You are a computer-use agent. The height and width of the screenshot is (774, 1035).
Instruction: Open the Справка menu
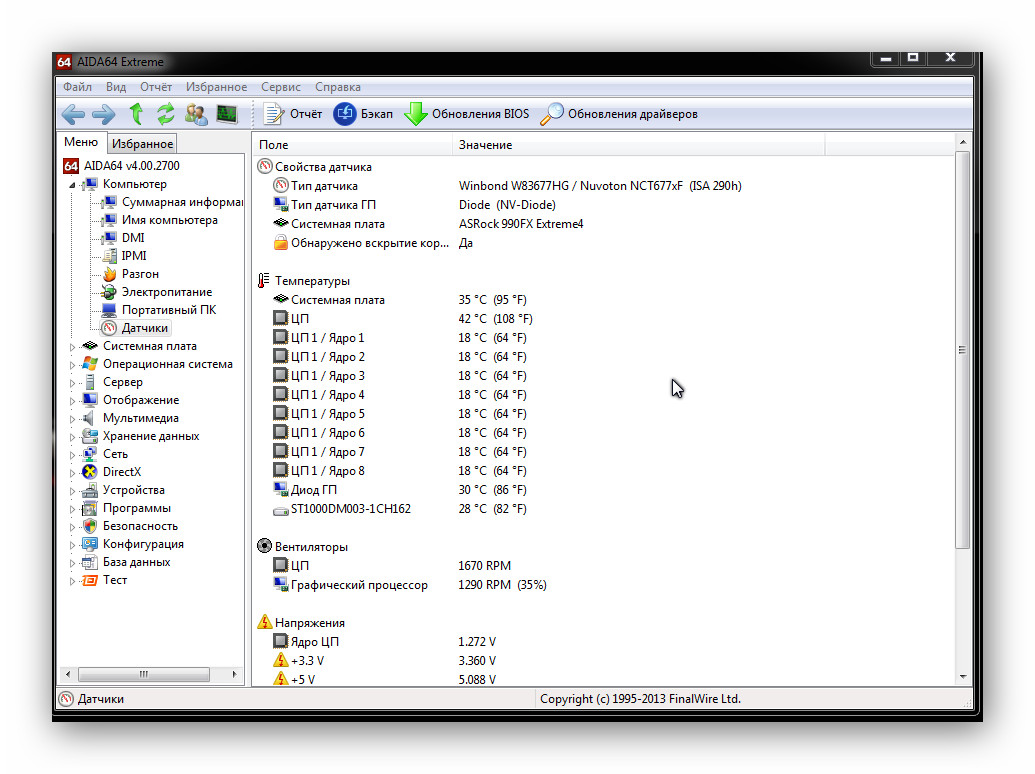click(x=338, y=87)
